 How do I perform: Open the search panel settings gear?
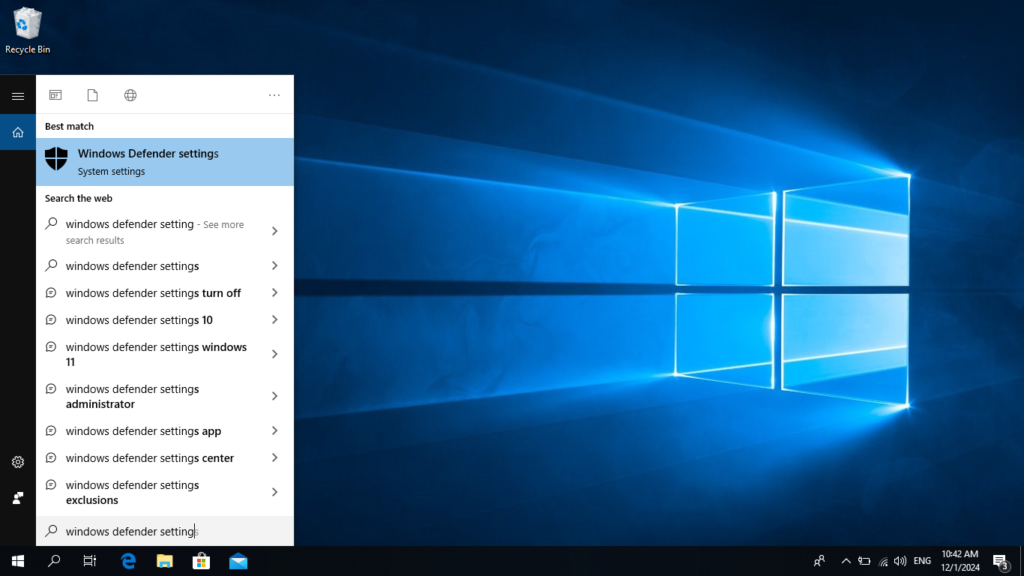[x=17, y=462]
